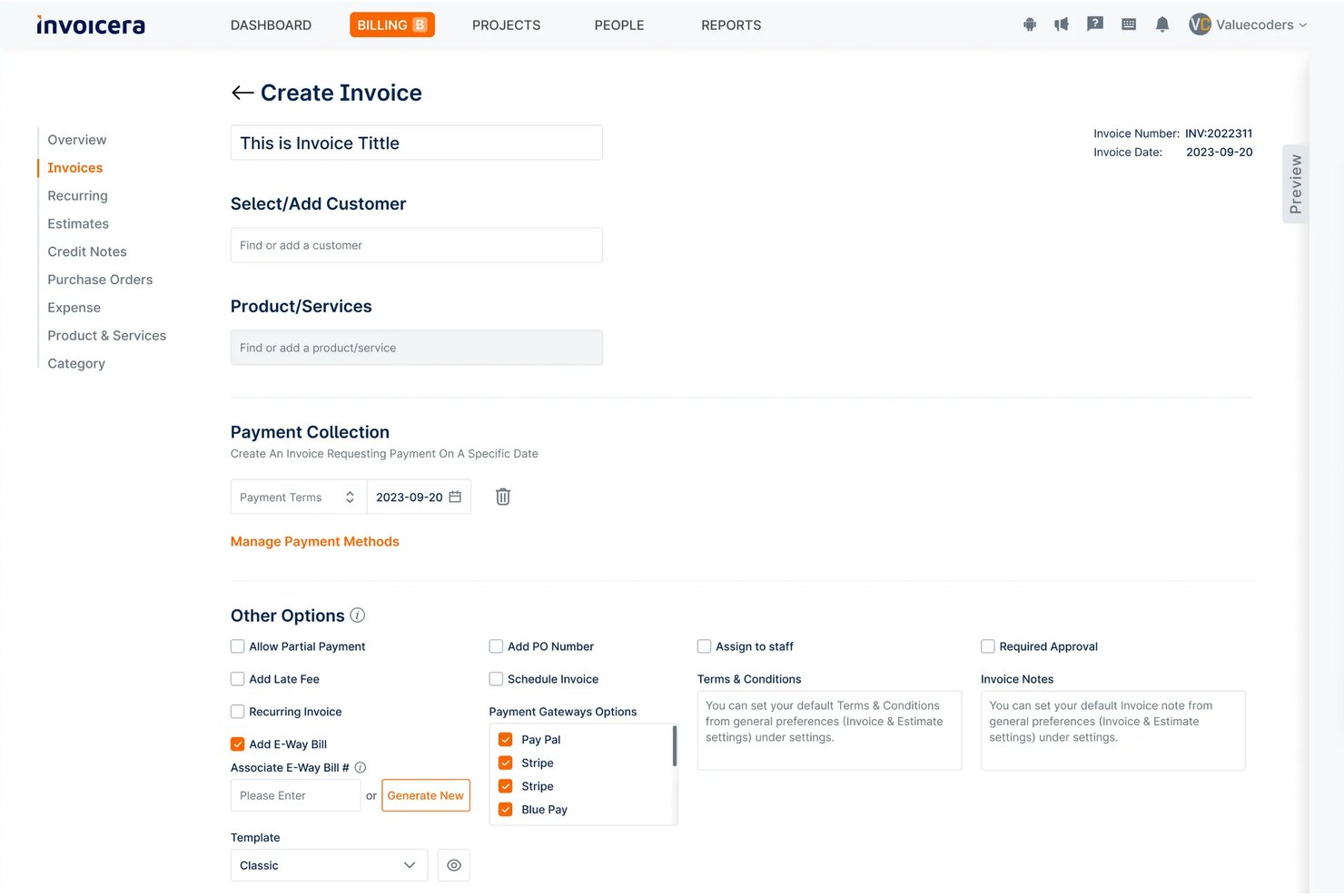Click the Valuecoders user avatar
1344x896 pixels.
[x=1200, y=25]
